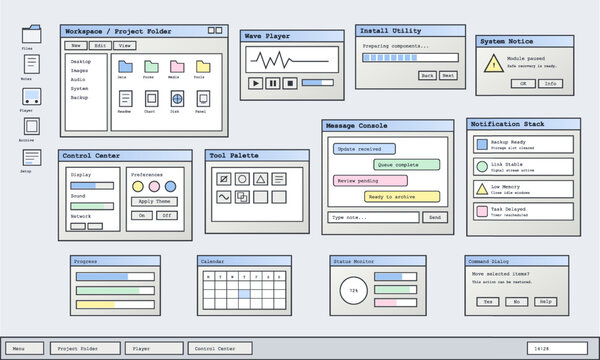
Task: Adjust the Sound slider in Control Center
Action: 92,206
